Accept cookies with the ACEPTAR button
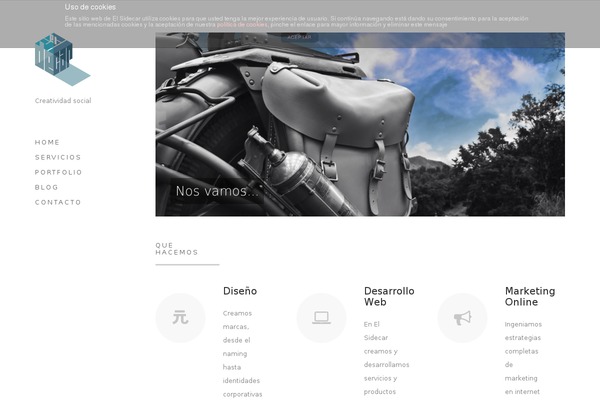 pyautogui.click(x=300, y=37)
